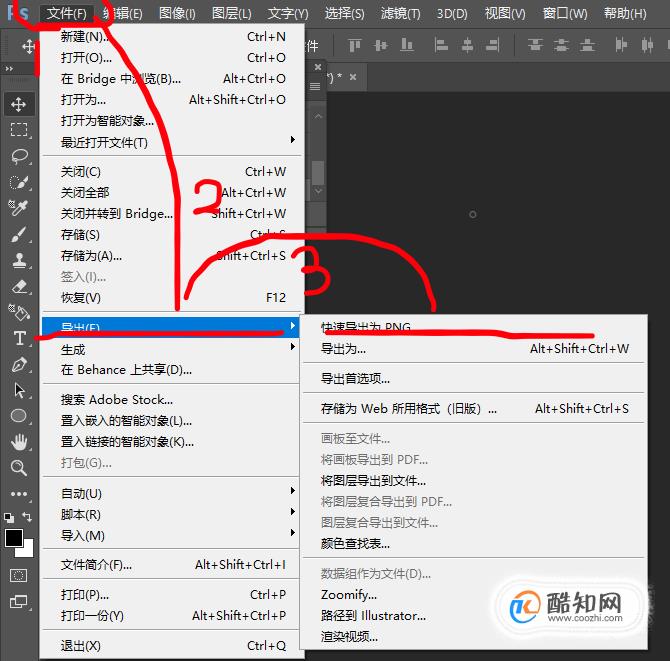Choose 导出为... Export As
Image resolution: width=670 pixels, height=661 pixels.
pos(473,349)
